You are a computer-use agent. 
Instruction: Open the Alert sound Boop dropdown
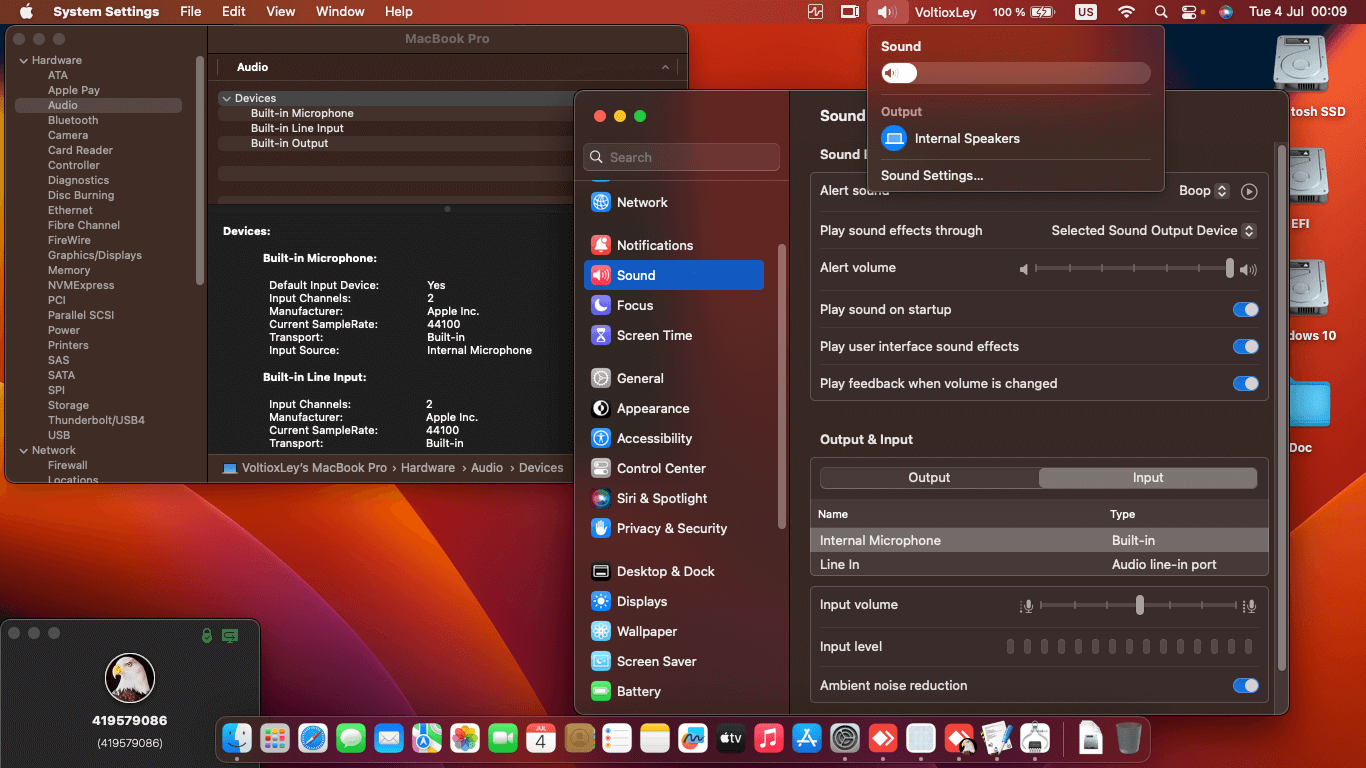(1204, 191)
